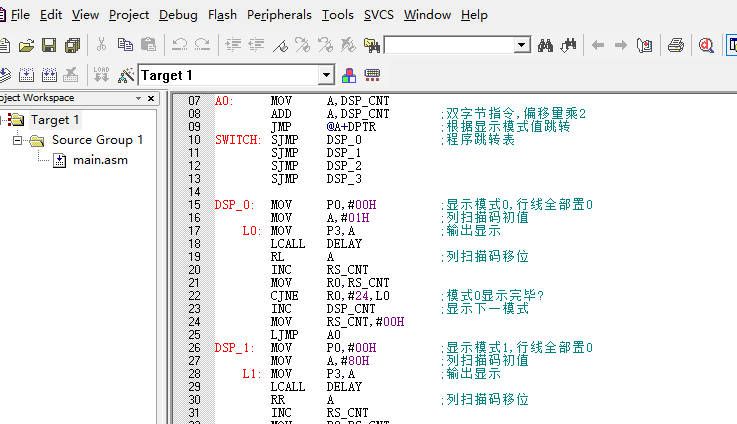Click the icon between forward arrow and printer
737x424 pixels.
644,45
